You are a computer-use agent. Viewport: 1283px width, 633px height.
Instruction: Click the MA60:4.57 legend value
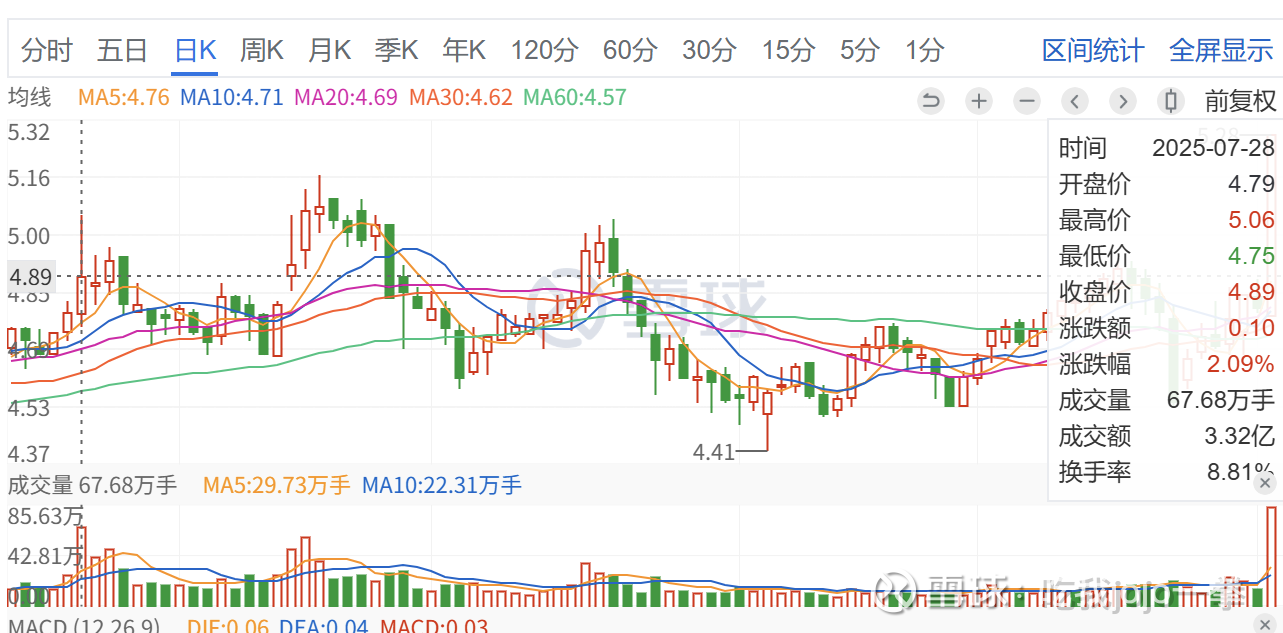coord(575,98)
